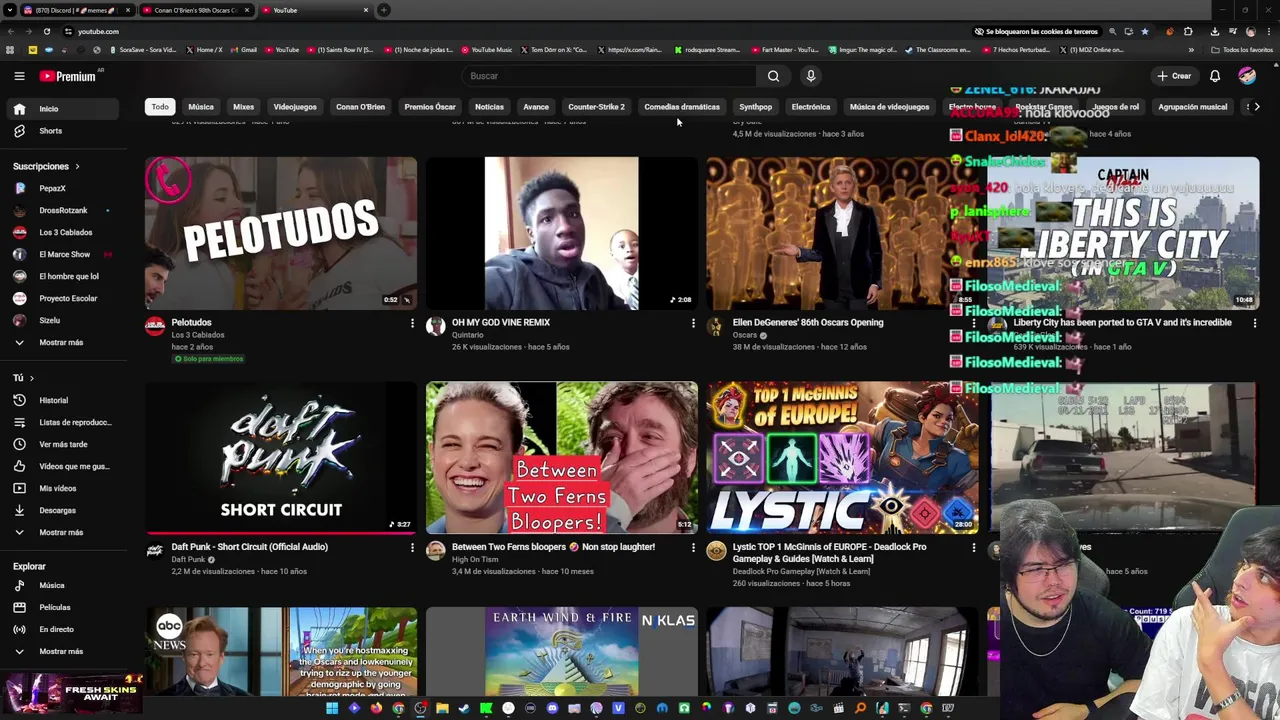Open the Windows Start menu

(x=332, y=709)
